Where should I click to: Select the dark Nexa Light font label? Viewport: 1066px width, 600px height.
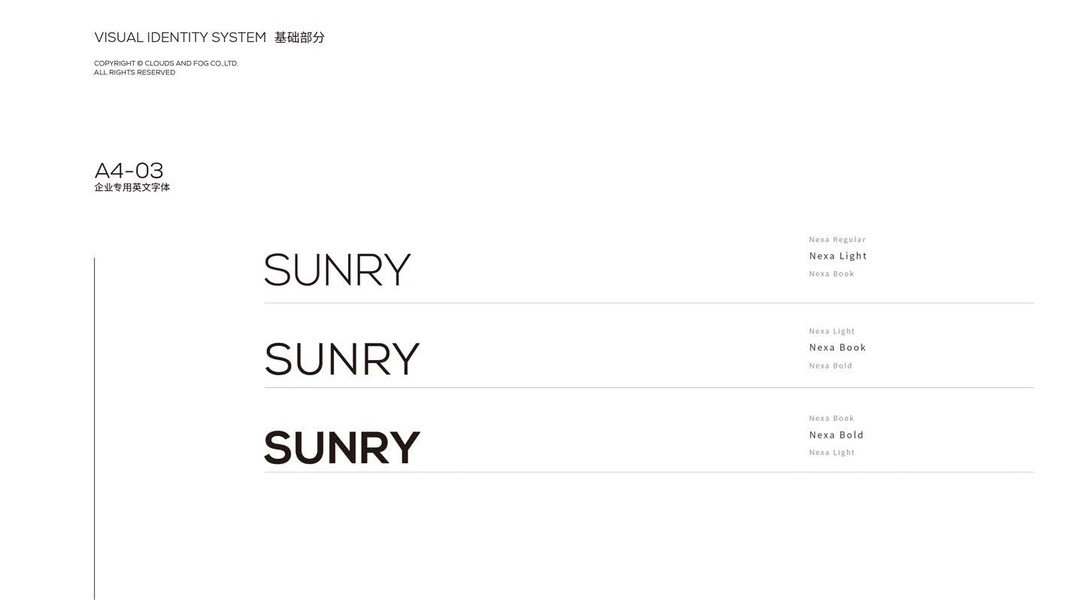tap(838, 256)
